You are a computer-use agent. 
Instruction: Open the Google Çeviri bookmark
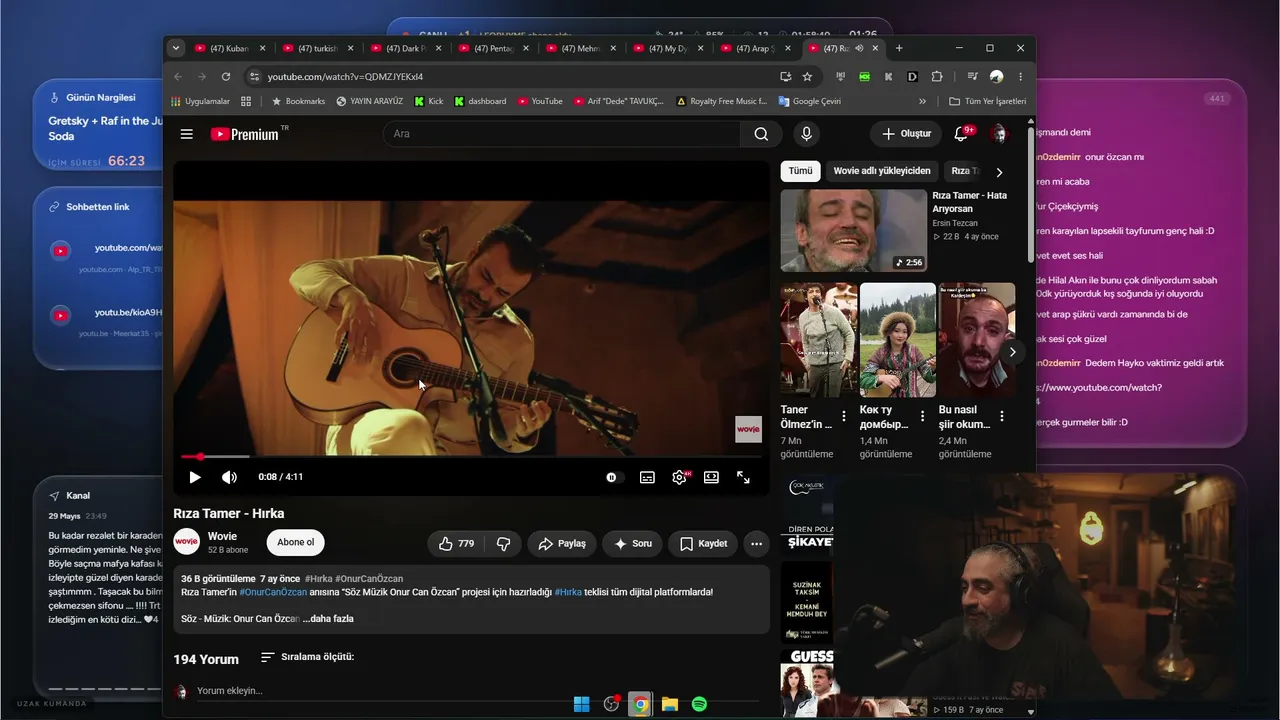point(809,101)
